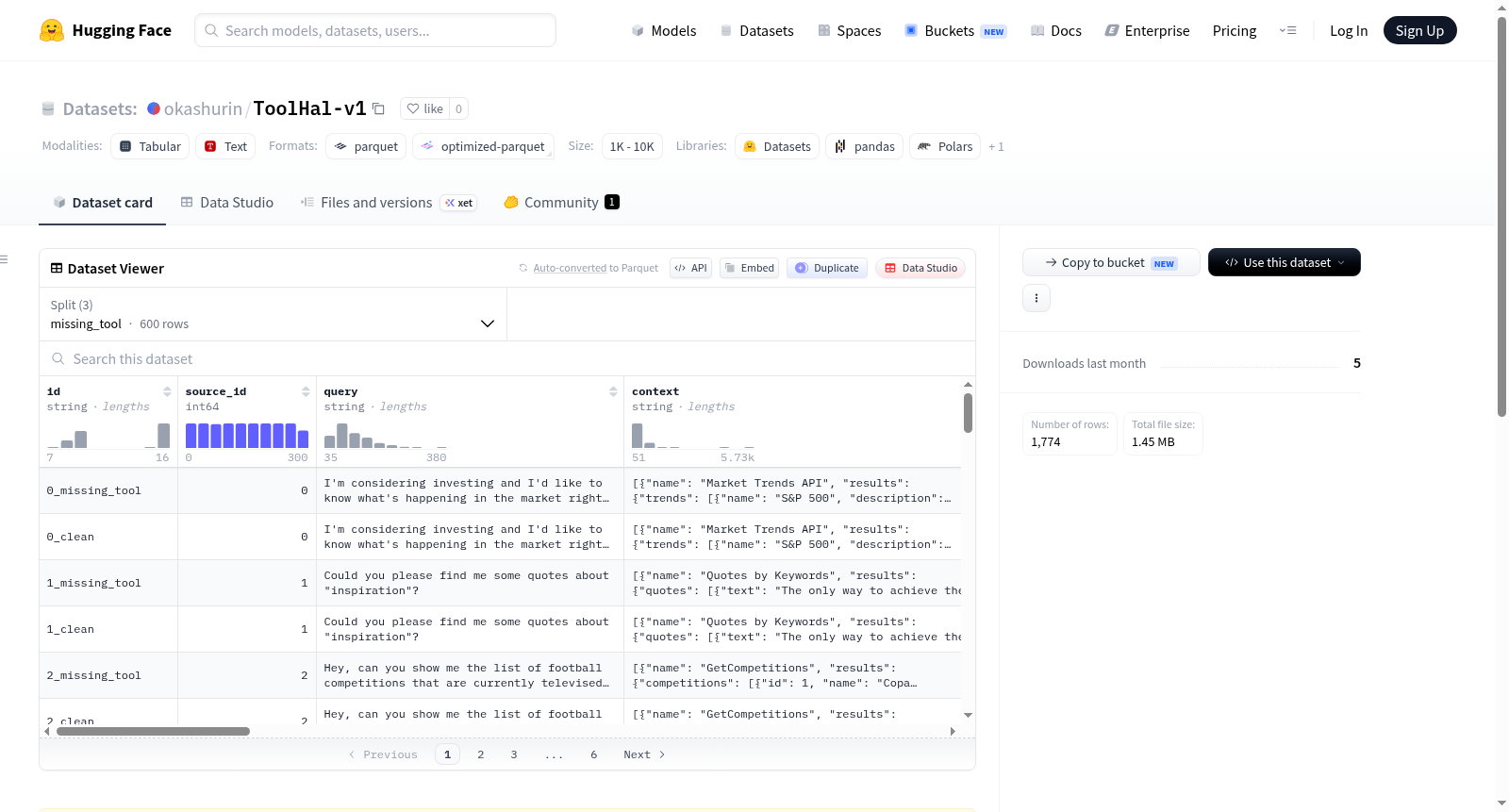
Task: Sort the source_id column
Action: pos(306,391)
